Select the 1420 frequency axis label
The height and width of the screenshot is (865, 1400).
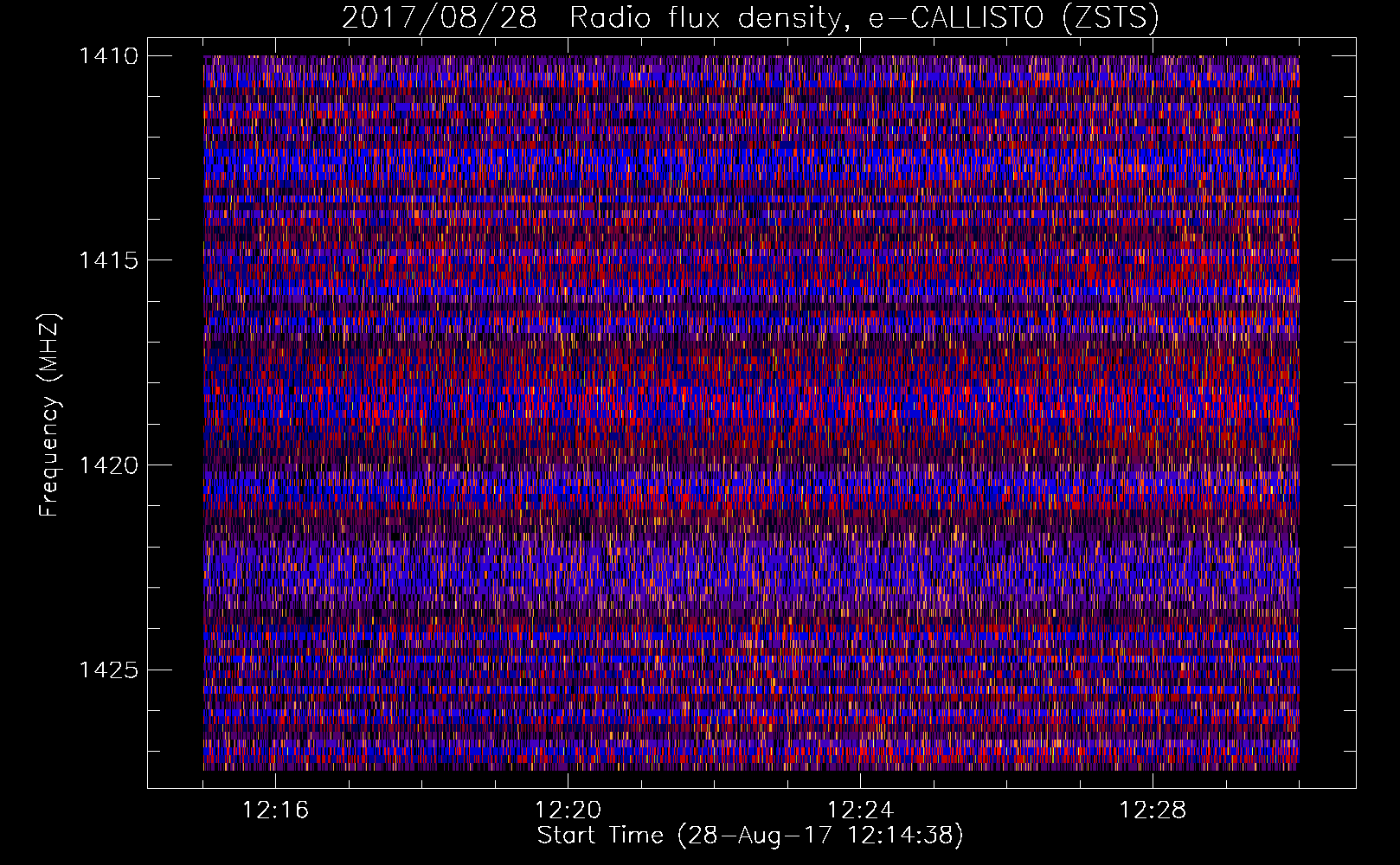click(108, 465)
